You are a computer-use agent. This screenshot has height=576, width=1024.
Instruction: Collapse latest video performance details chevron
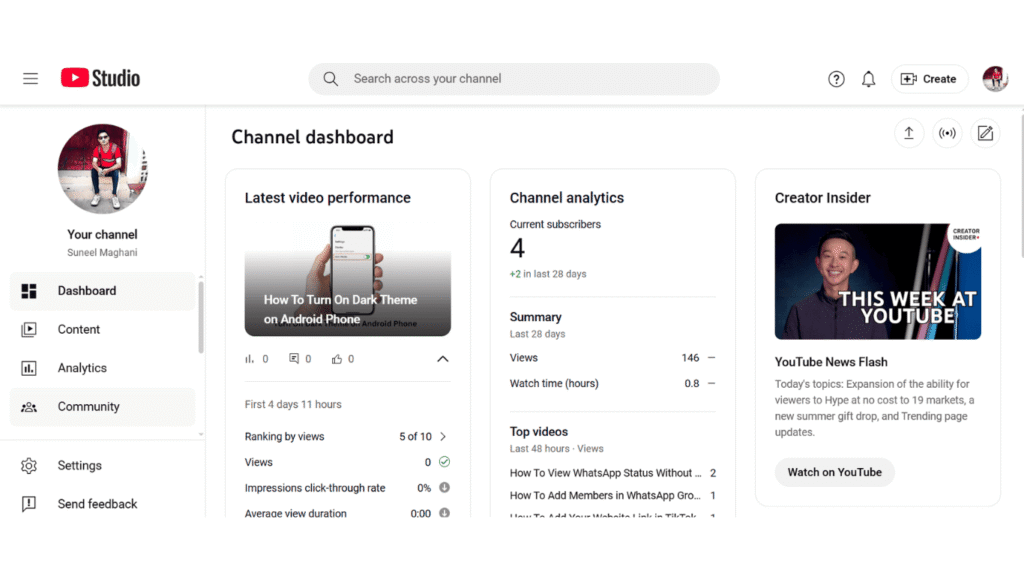[443, 359]
